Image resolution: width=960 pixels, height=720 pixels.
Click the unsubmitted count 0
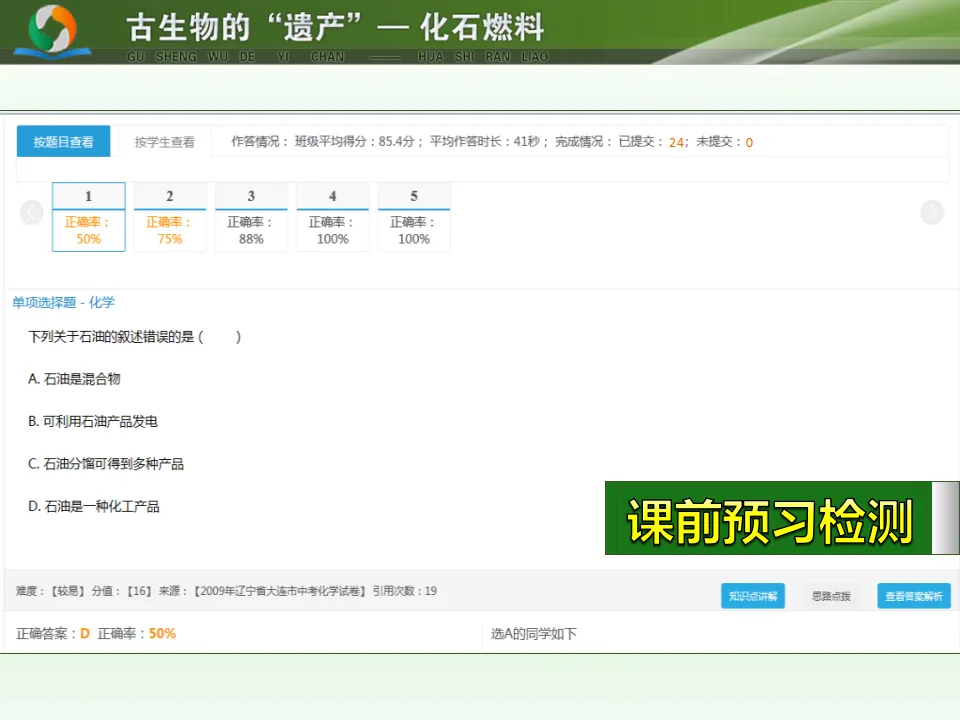point(749,143)
